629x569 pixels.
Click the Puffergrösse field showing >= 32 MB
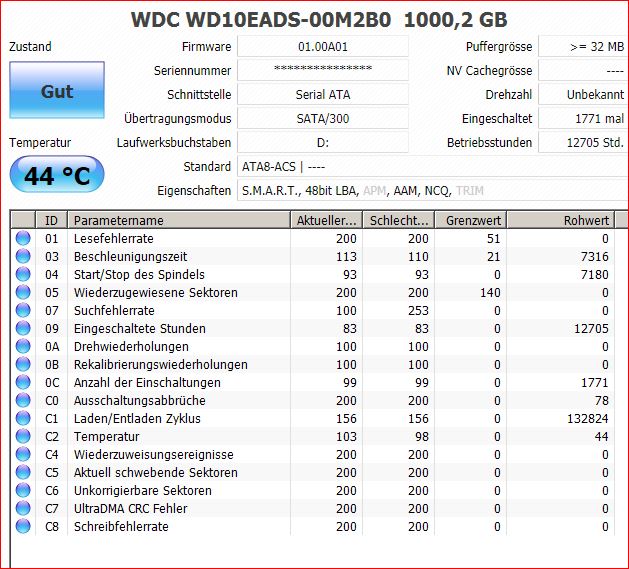click(584, 47)
